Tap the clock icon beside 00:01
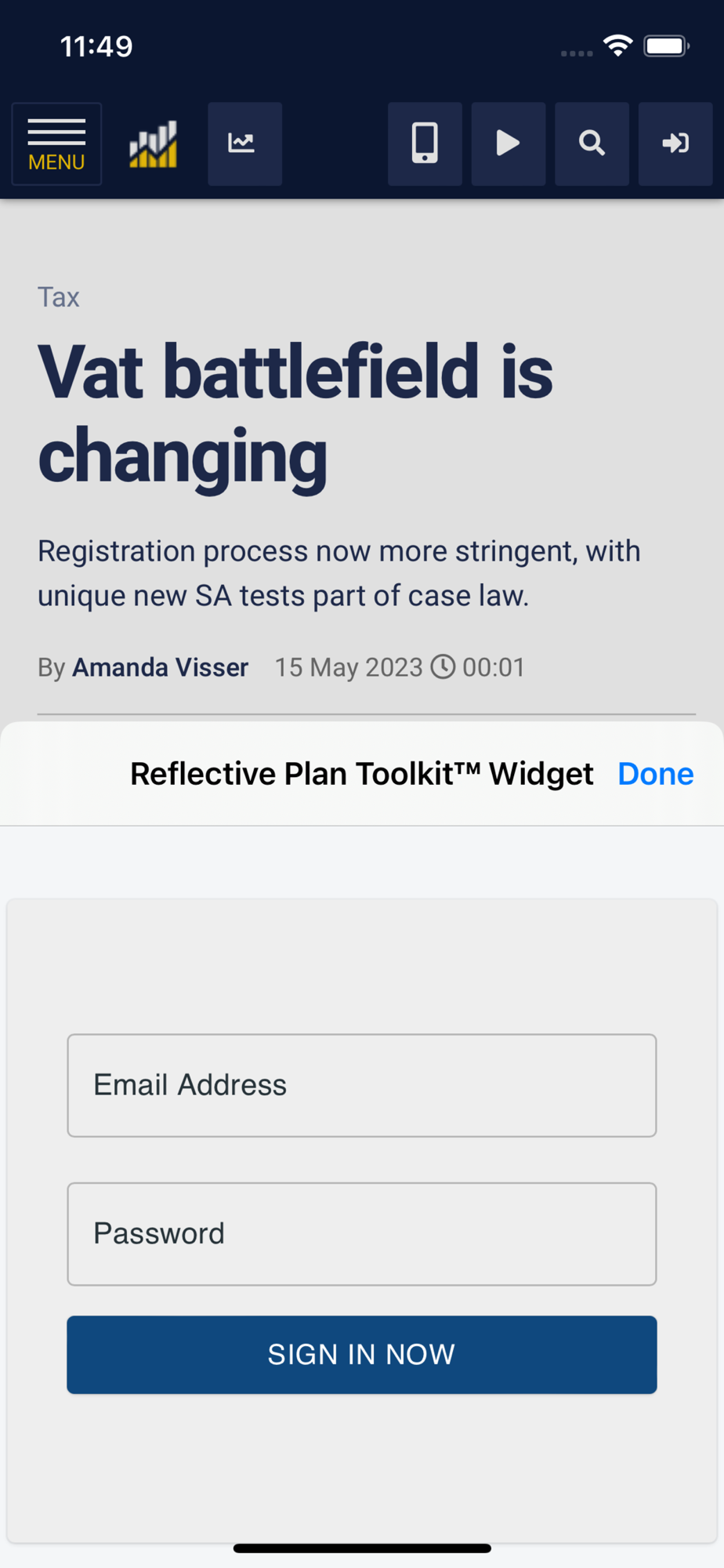This screenshot has width=724, height=1568. click(x=443, y=666)
